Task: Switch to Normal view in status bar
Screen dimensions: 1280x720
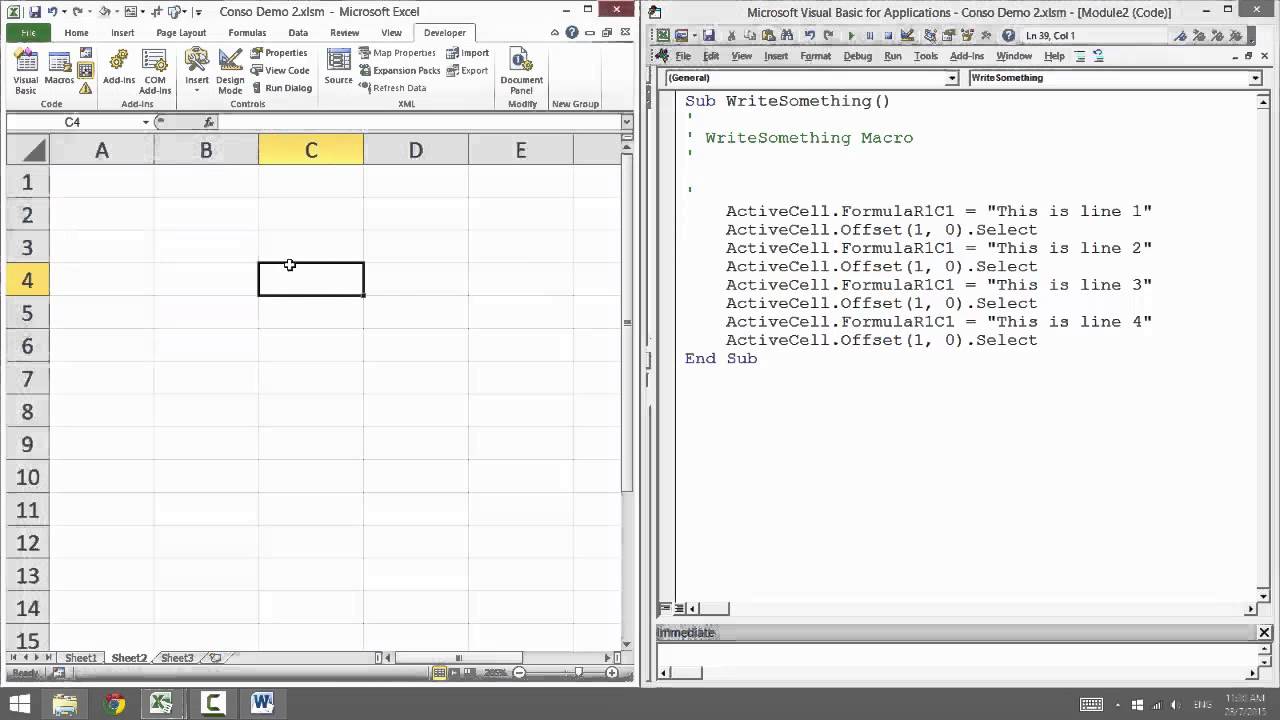Action: (439, 673)
